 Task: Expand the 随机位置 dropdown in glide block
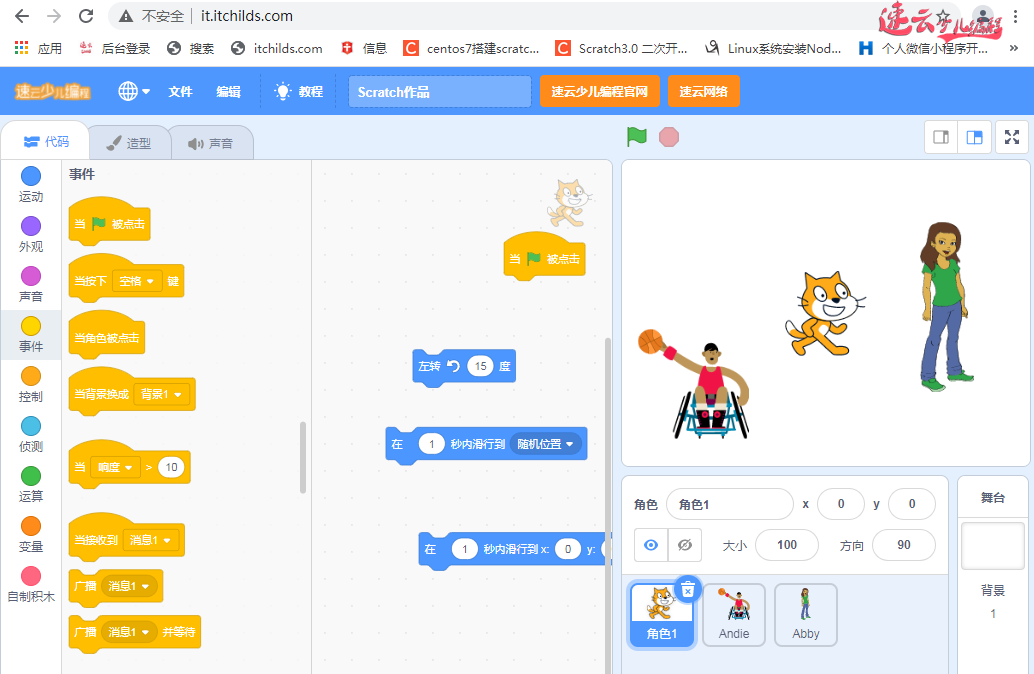547,444
